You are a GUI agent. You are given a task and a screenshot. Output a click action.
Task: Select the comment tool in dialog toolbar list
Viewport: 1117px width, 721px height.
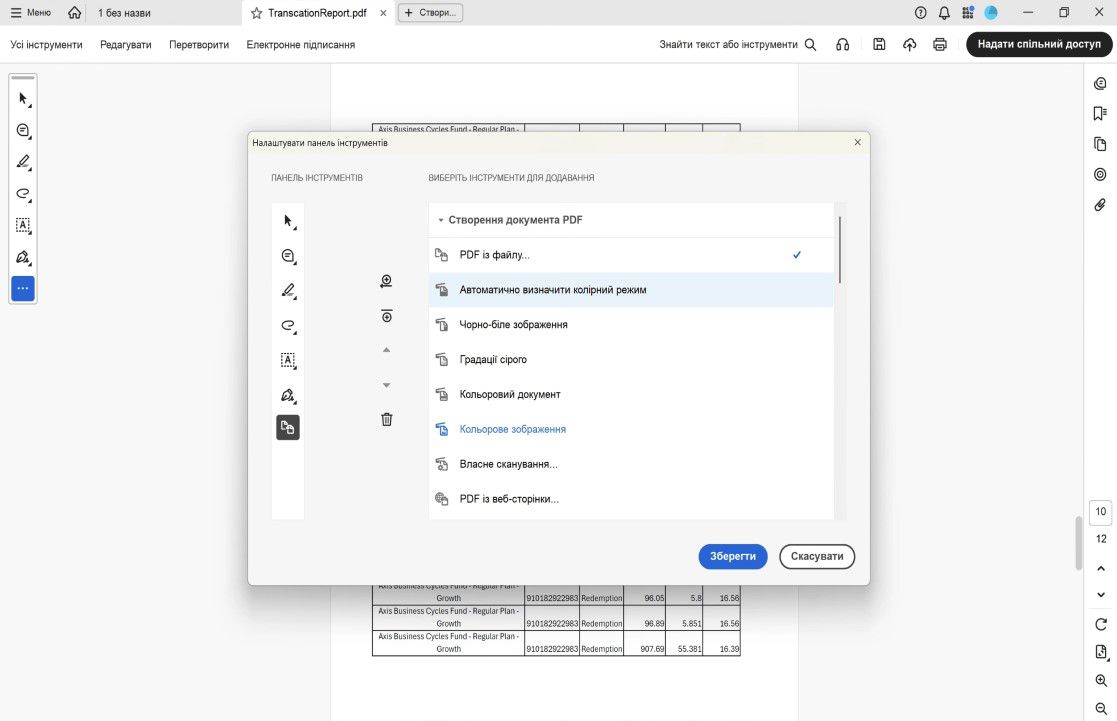pos(288,256)
